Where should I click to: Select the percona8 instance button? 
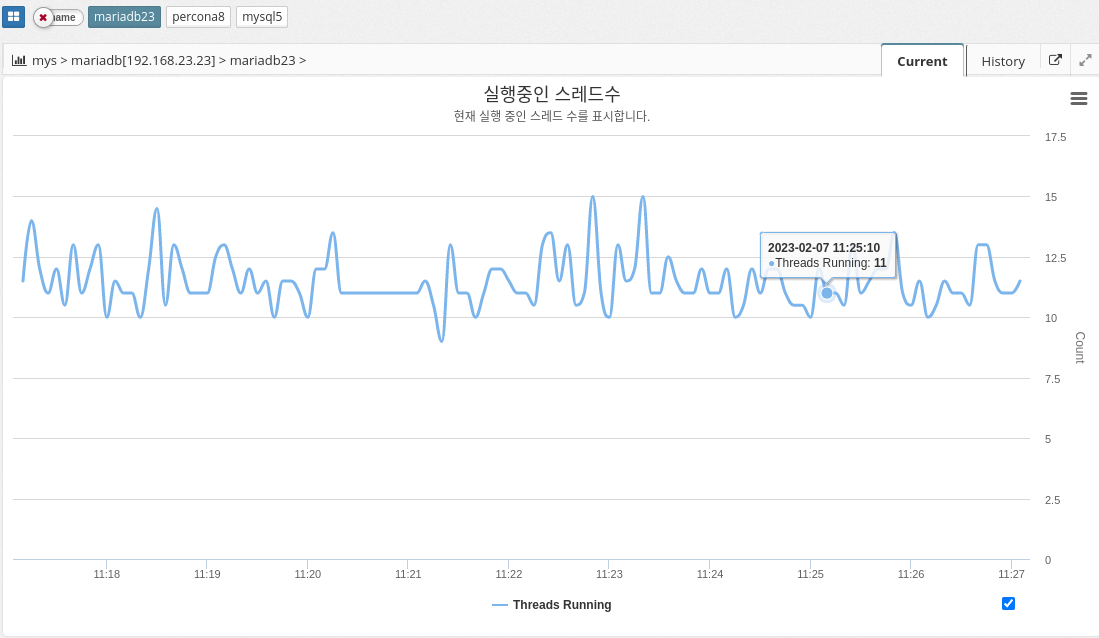click(x=198, y=17)
